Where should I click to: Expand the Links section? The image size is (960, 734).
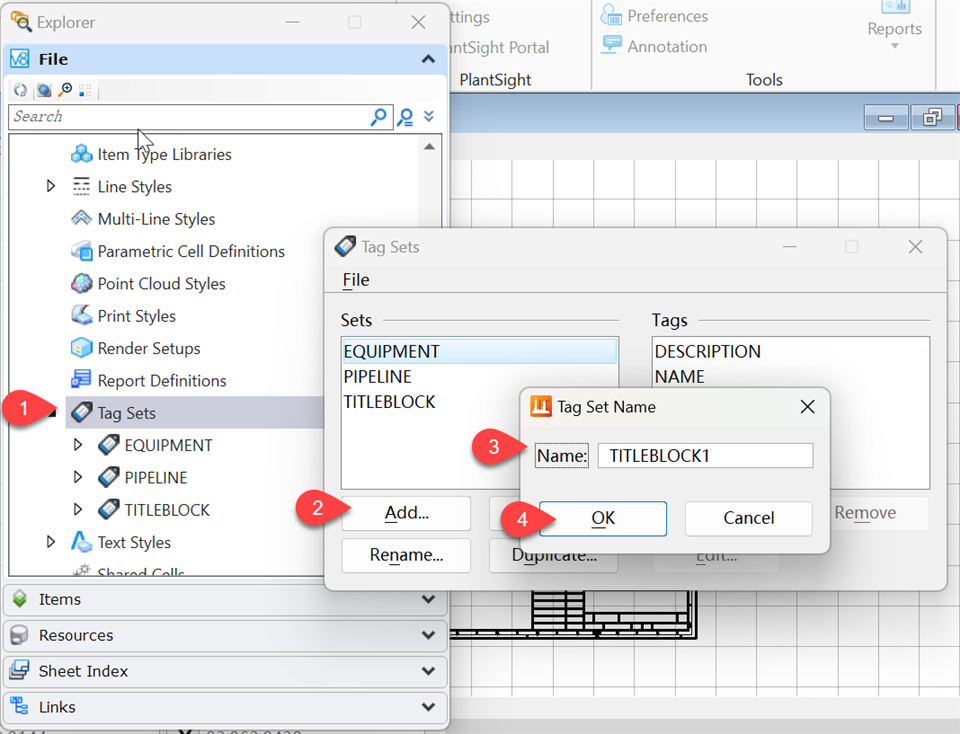[428, 707]
